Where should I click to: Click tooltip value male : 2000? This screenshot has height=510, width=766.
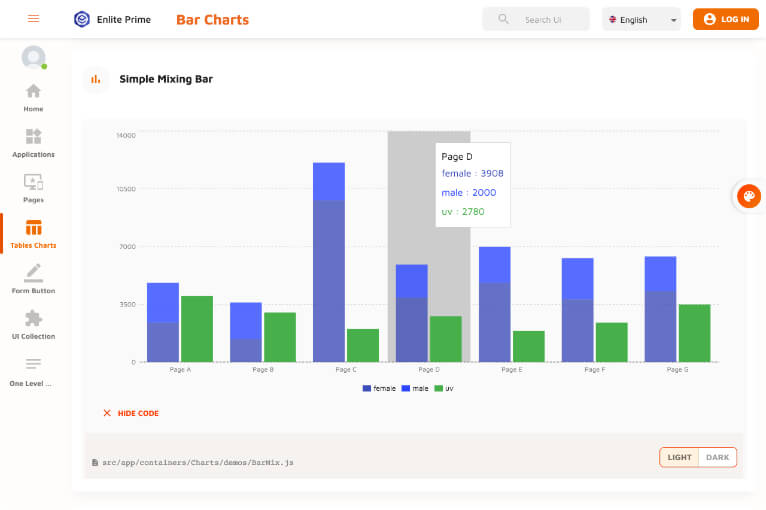(468, 192)
